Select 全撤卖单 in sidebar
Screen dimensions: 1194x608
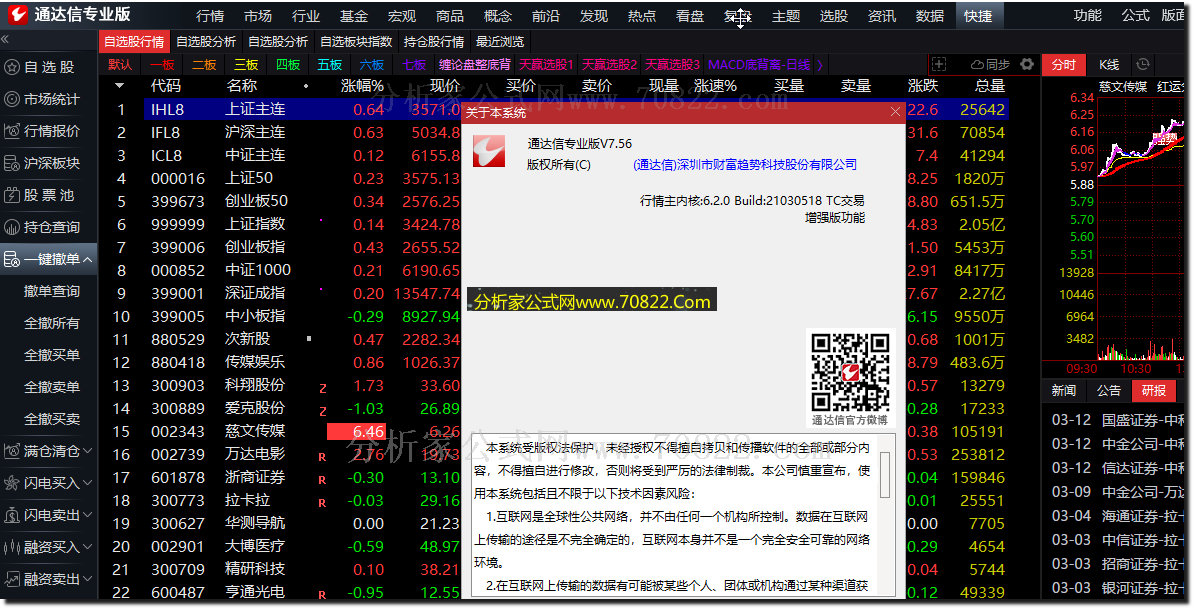pyautogui.click(x=52, y=387)
